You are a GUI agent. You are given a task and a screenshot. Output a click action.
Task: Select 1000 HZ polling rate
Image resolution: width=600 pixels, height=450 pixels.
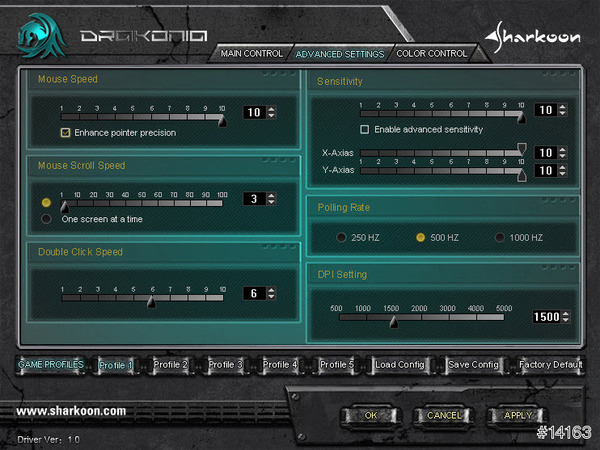coord(499,238)
